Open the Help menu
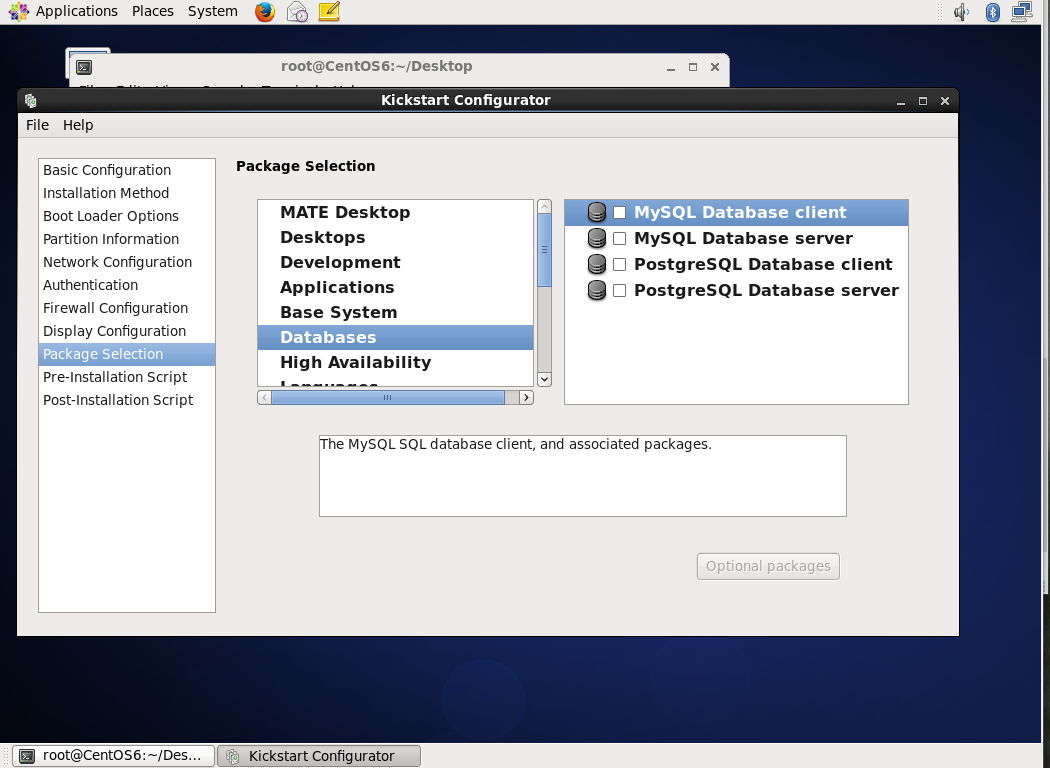Screen dimensions: 1050x768 pyautogui.click(x=78, y=125)
